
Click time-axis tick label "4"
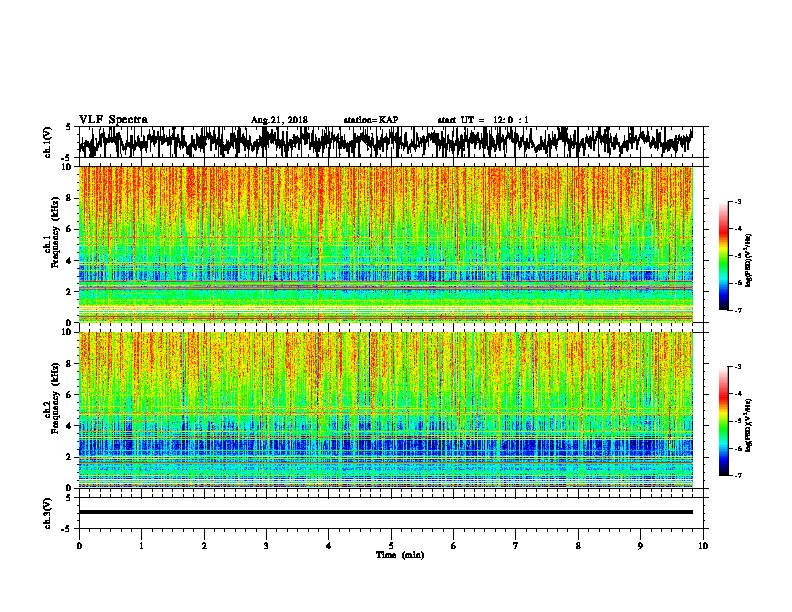tap(329, 546)
